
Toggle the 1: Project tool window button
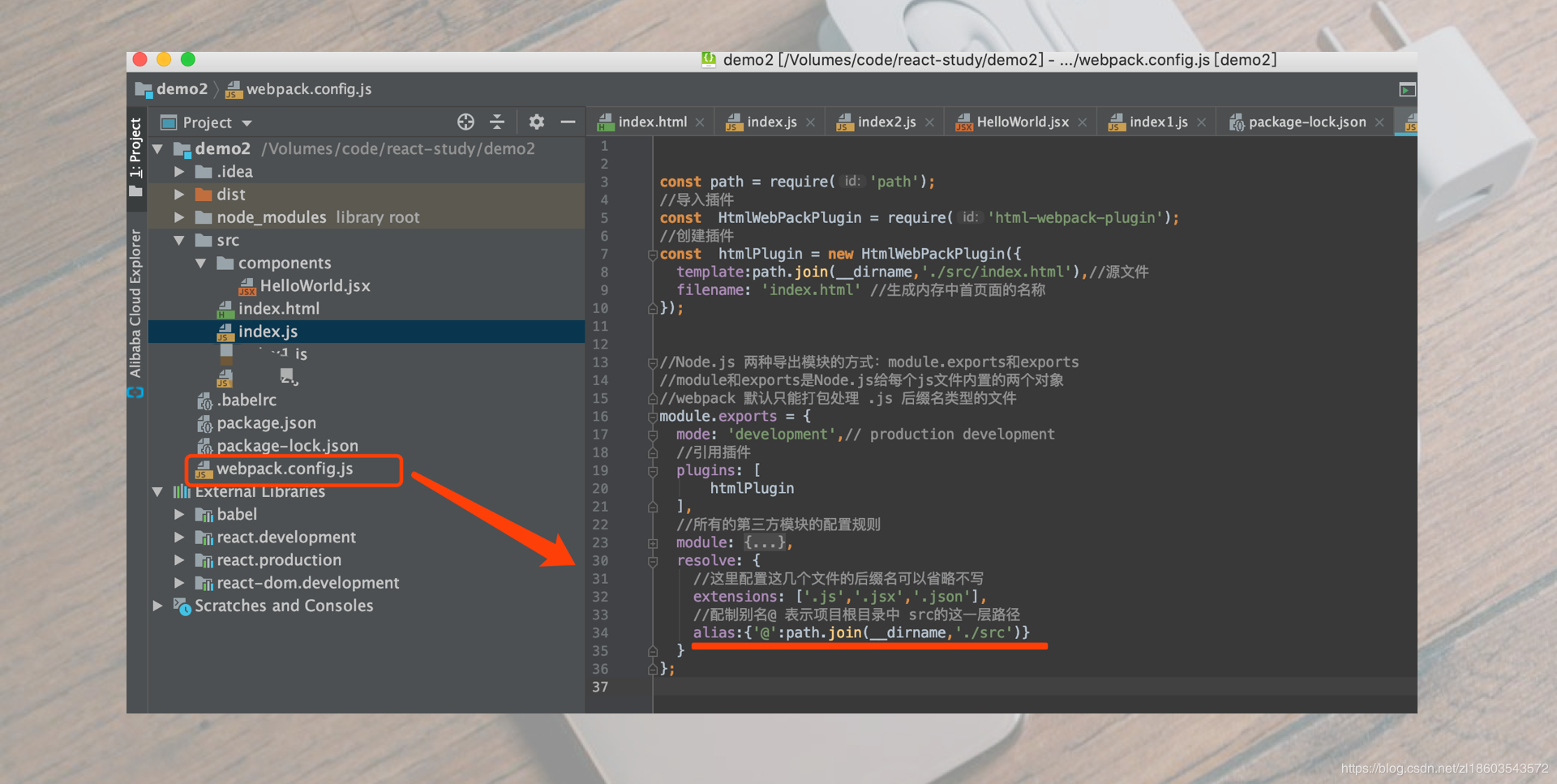(136, 158)
